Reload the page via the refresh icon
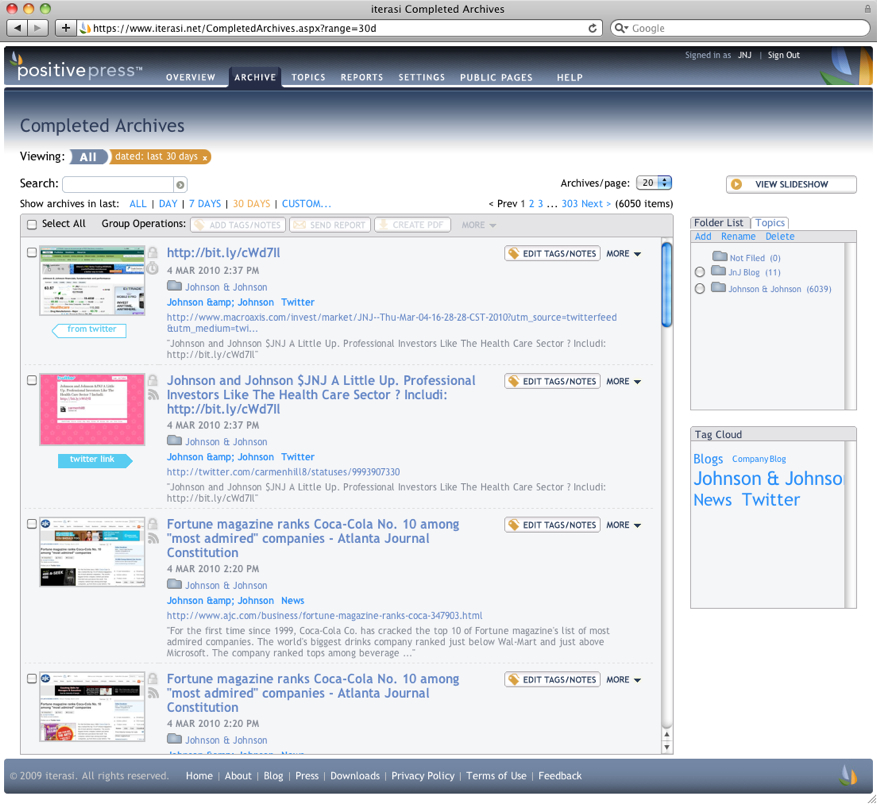The image size is (877, 804). coord(592,28)
